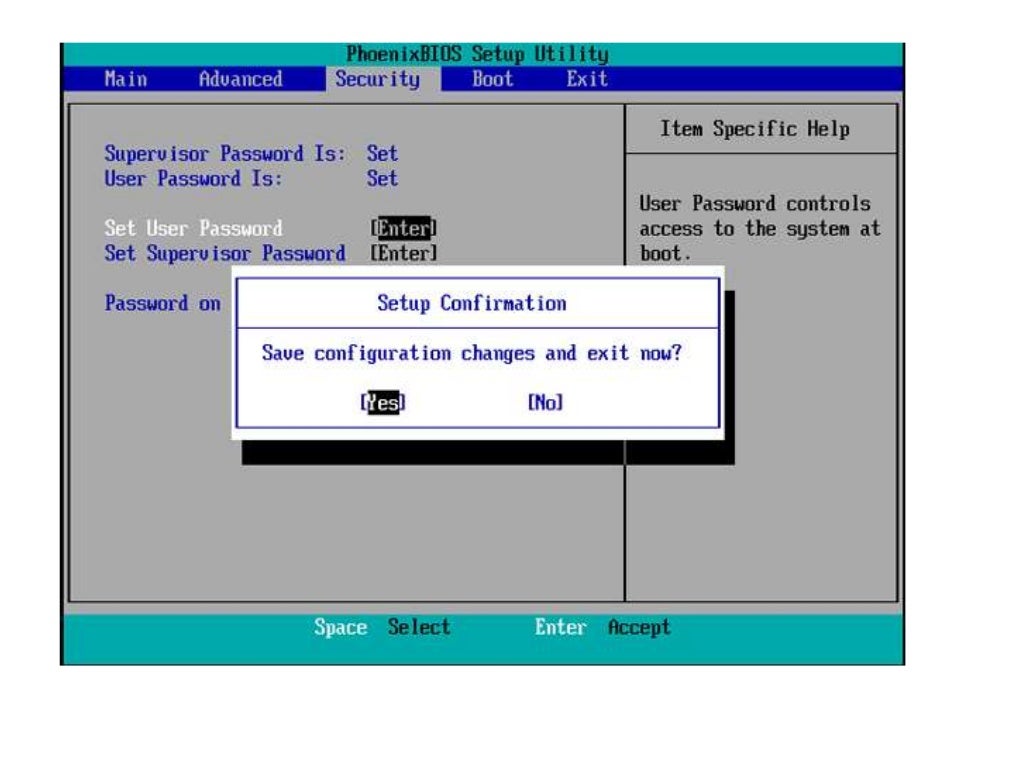
Task: Select Set User Password option
Action: coord(193,228)
